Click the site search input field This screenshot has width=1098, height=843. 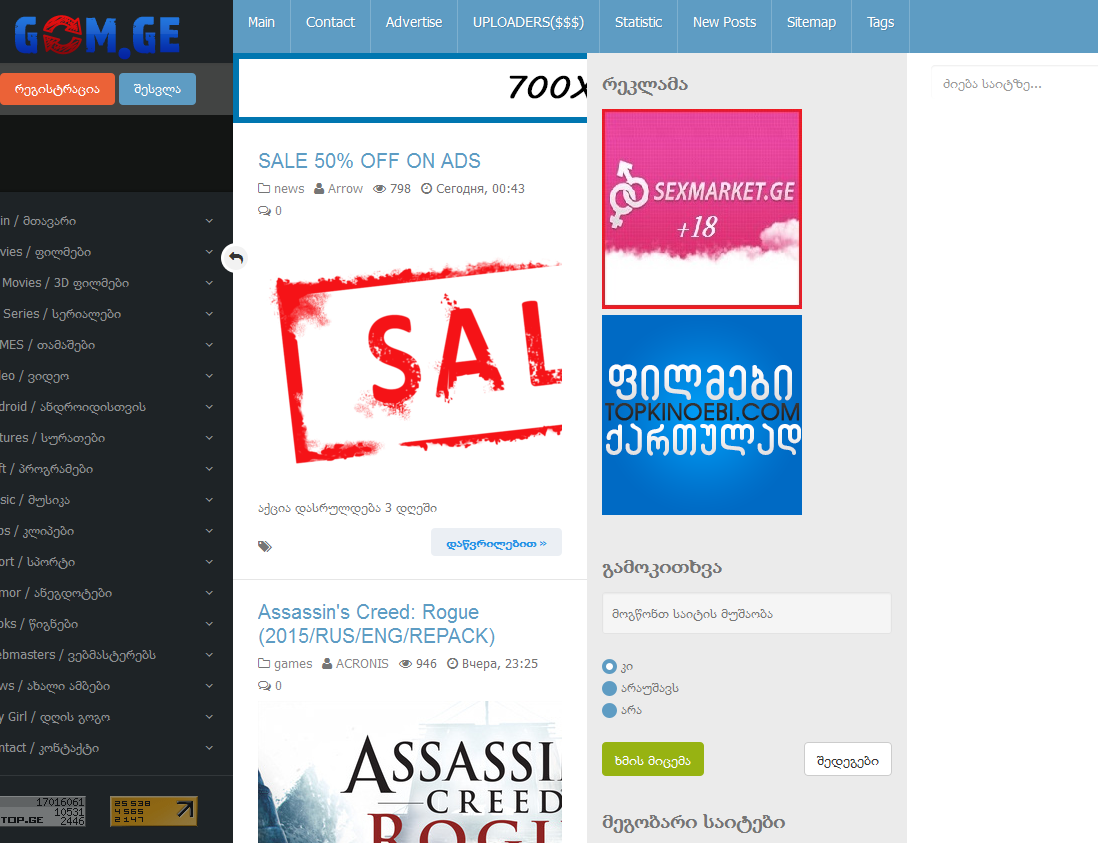(1015, 84)
